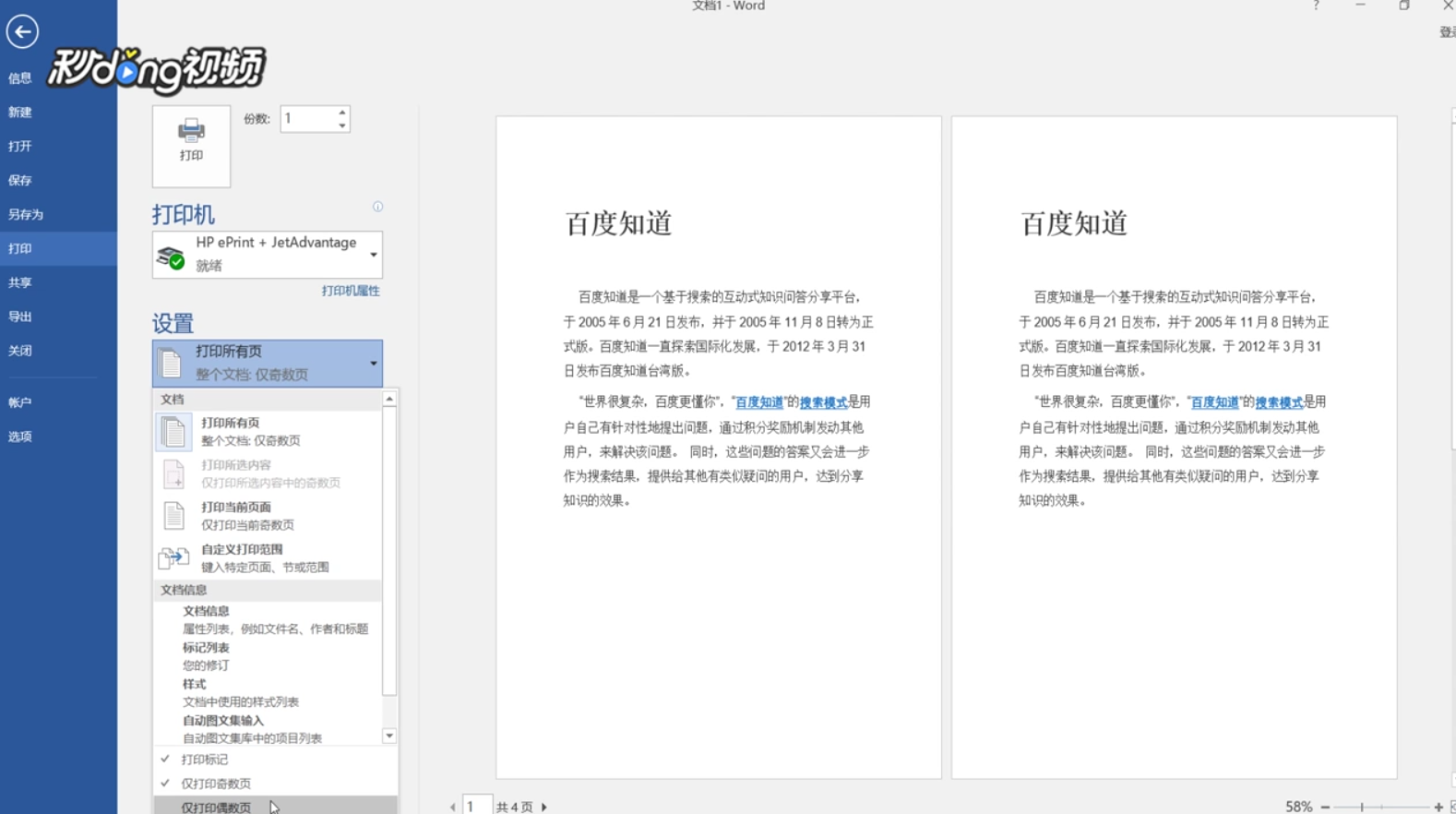Click 搜索模式 hyperlink in left preview page

pyautogui.click(x=823, y=402)
